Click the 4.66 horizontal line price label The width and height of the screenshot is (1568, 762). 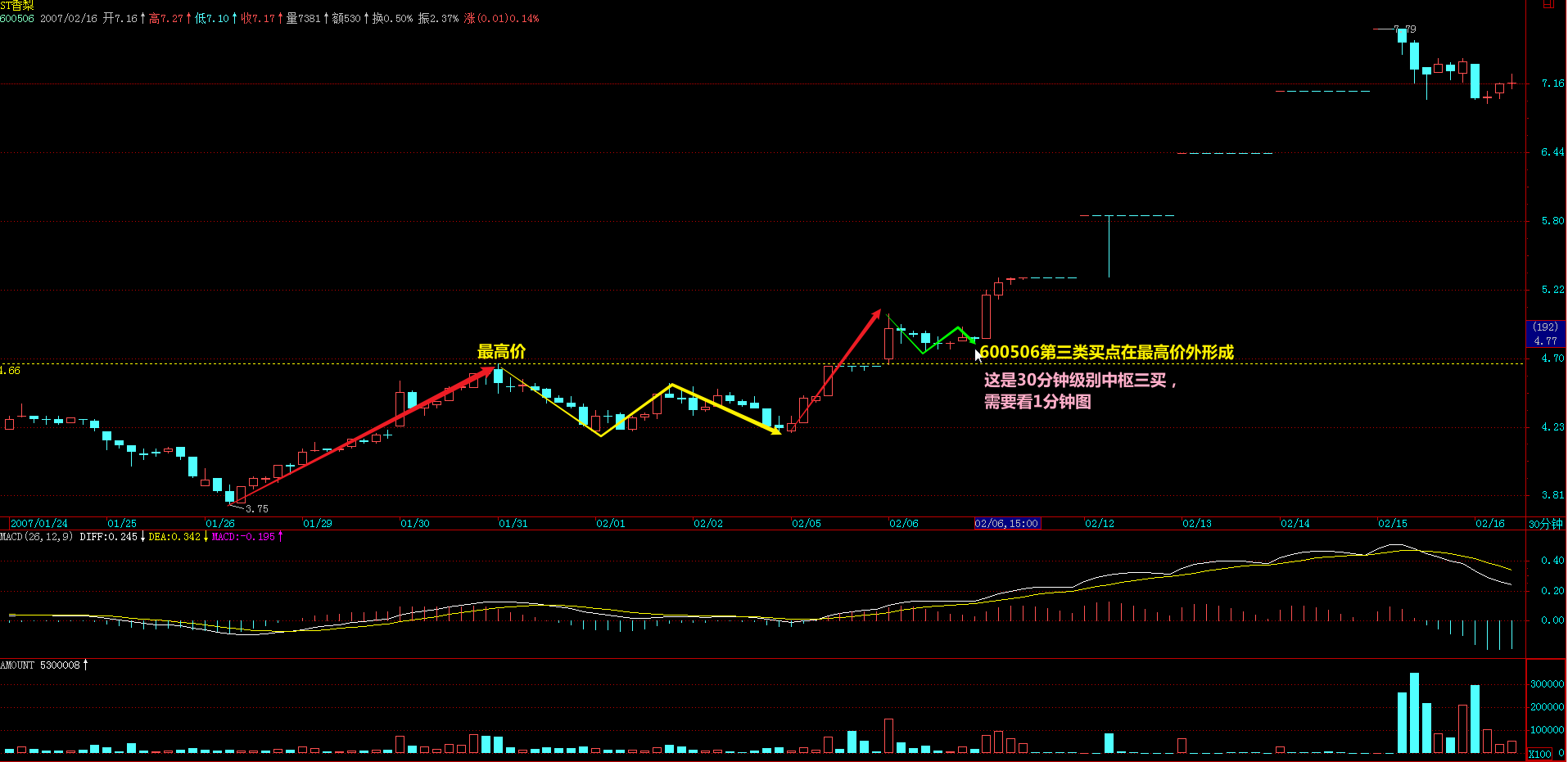click(11, 371)
